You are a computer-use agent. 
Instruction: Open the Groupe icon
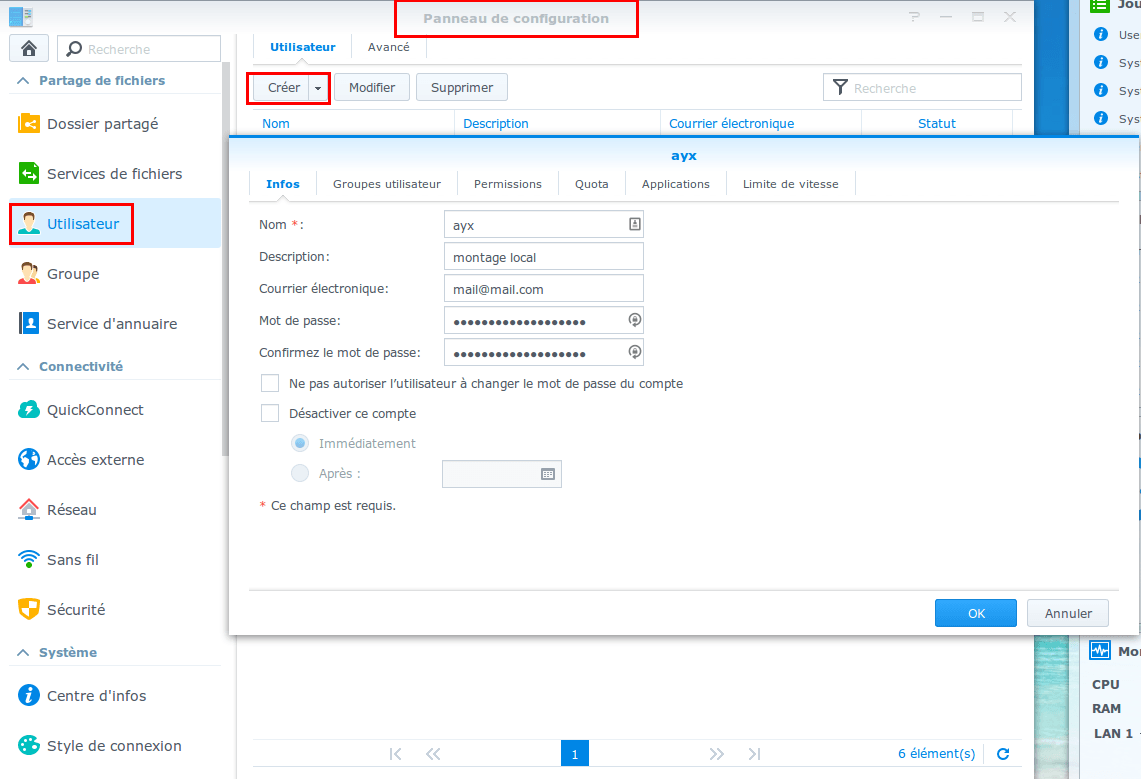28,273
